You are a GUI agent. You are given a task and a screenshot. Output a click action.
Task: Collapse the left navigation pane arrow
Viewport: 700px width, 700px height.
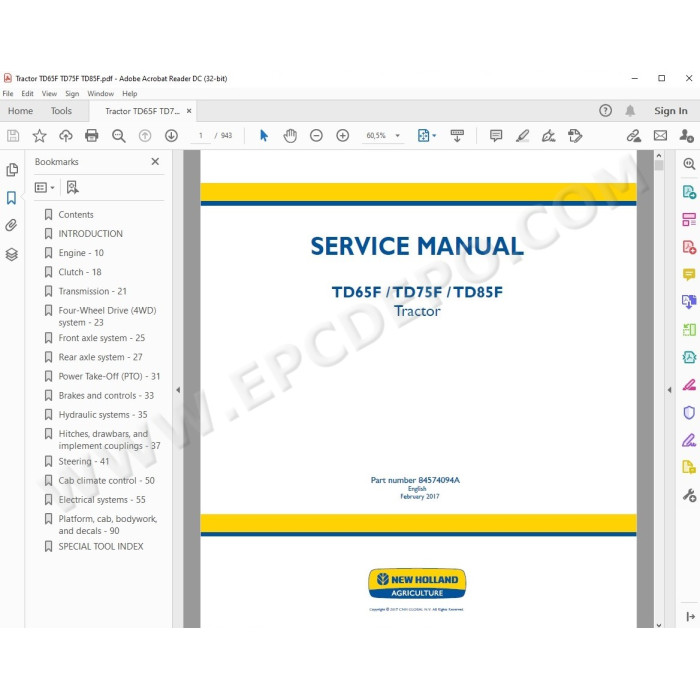[178, 390]
